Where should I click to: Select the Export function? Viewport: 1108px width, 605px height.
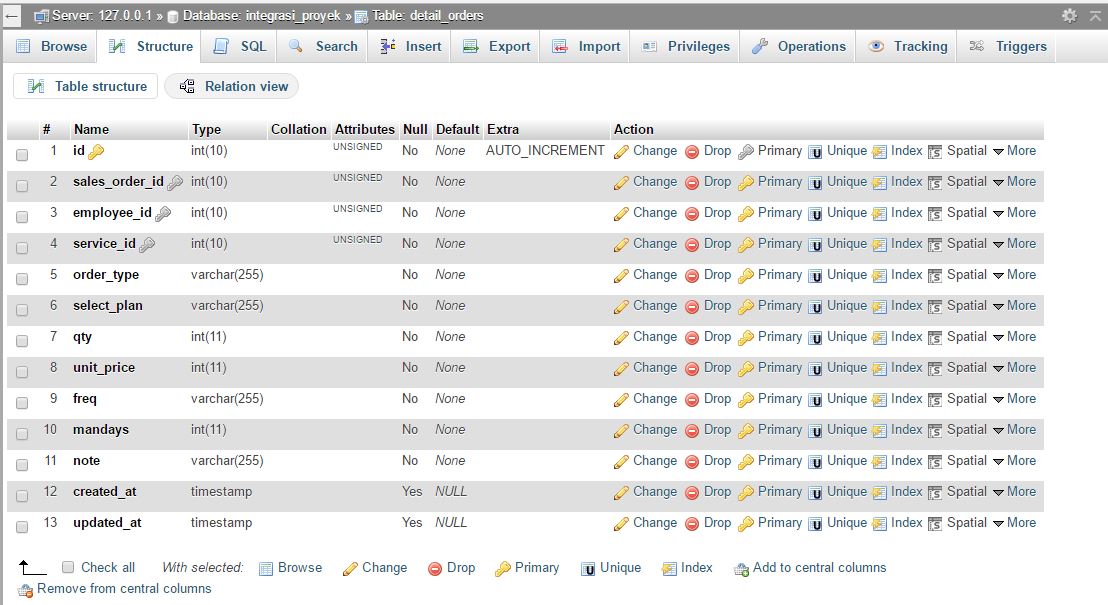click(505, 45)
